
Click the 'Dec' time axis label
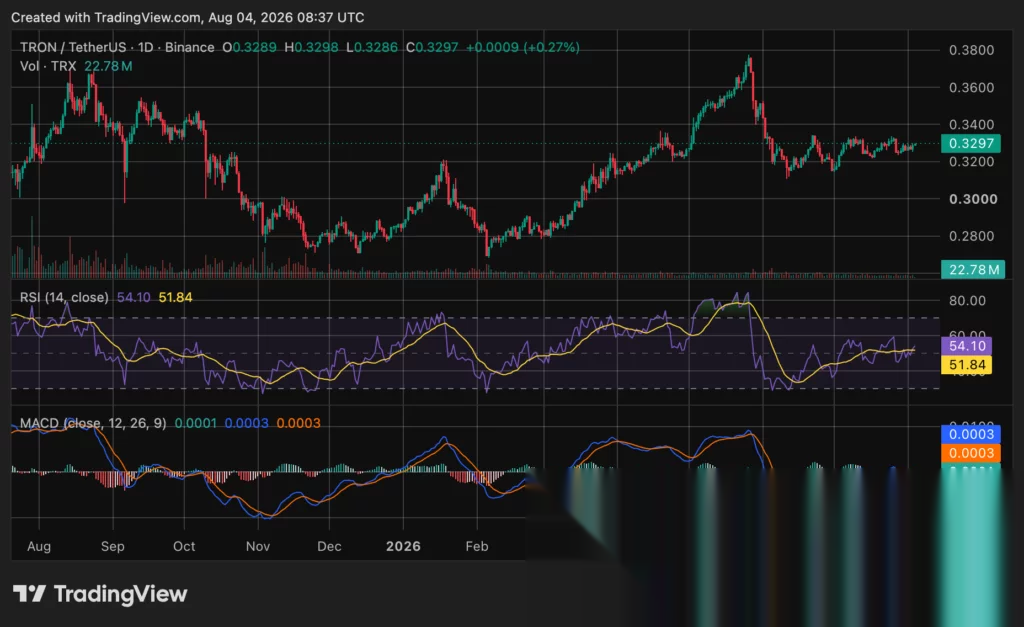[329, 546]
